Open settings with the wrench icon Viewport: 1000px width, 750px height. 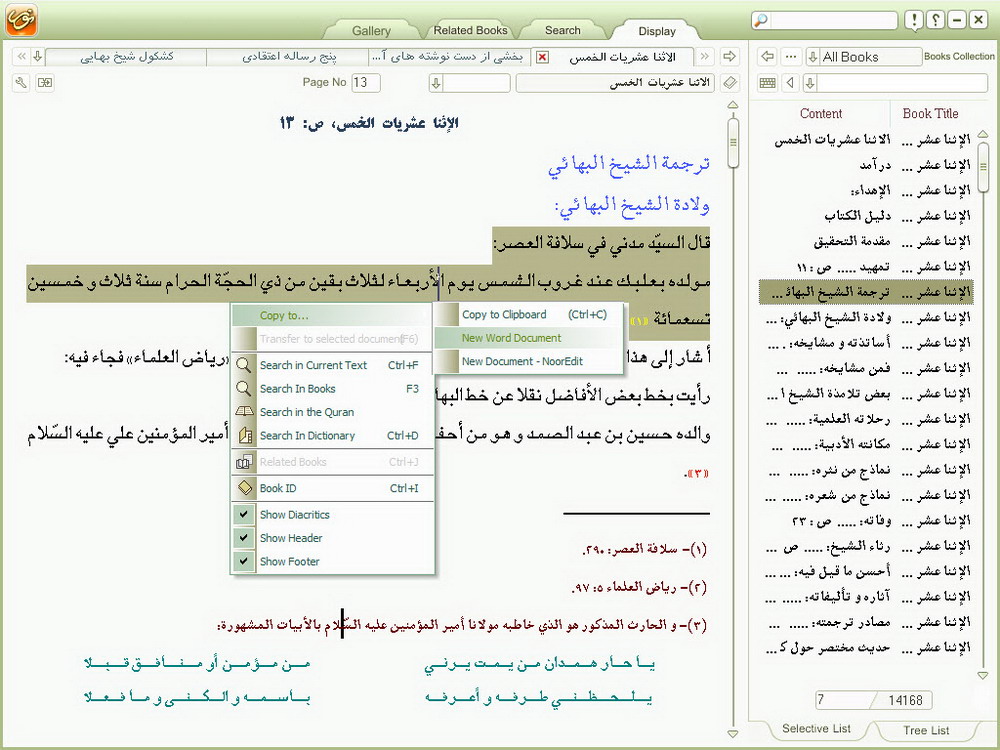pyautogui.click(x=21, y=82)
